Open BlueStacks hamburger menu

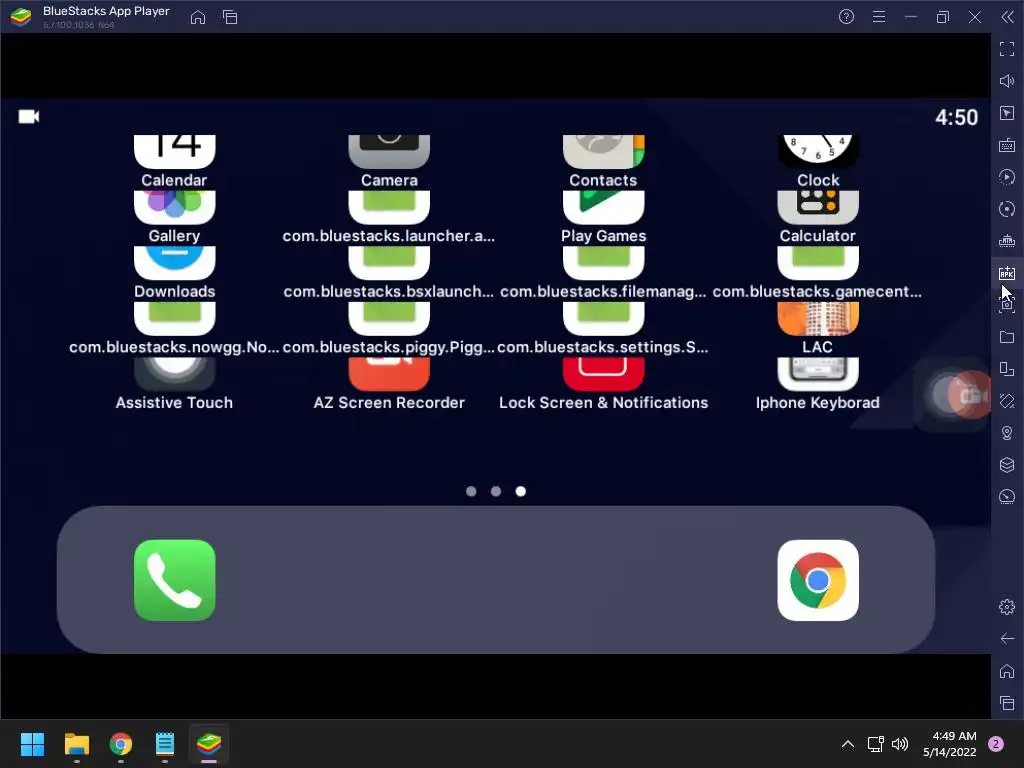[x=879, y=17]
